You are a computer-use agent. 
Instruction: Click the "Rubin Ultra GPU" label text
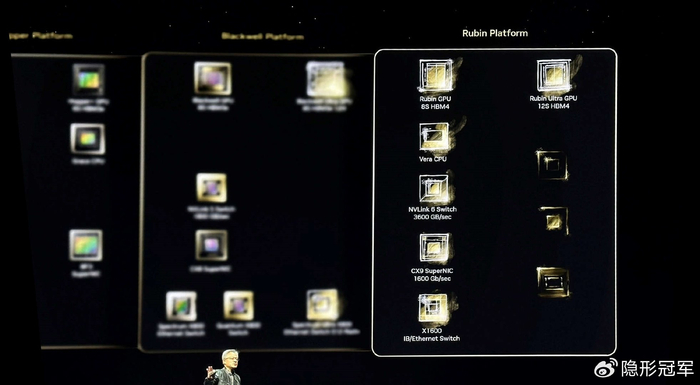pos(553,98)
